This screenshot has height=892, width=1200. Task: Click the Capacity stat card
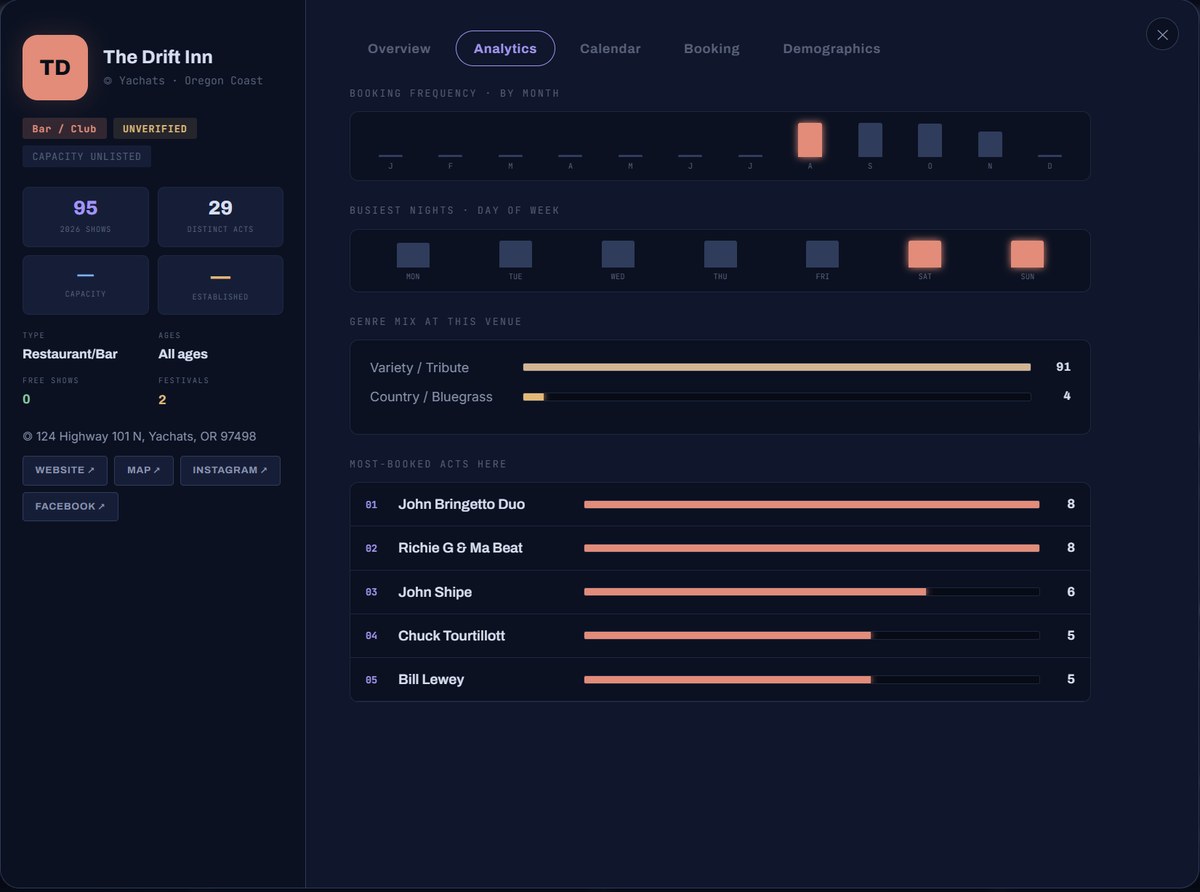86,284
